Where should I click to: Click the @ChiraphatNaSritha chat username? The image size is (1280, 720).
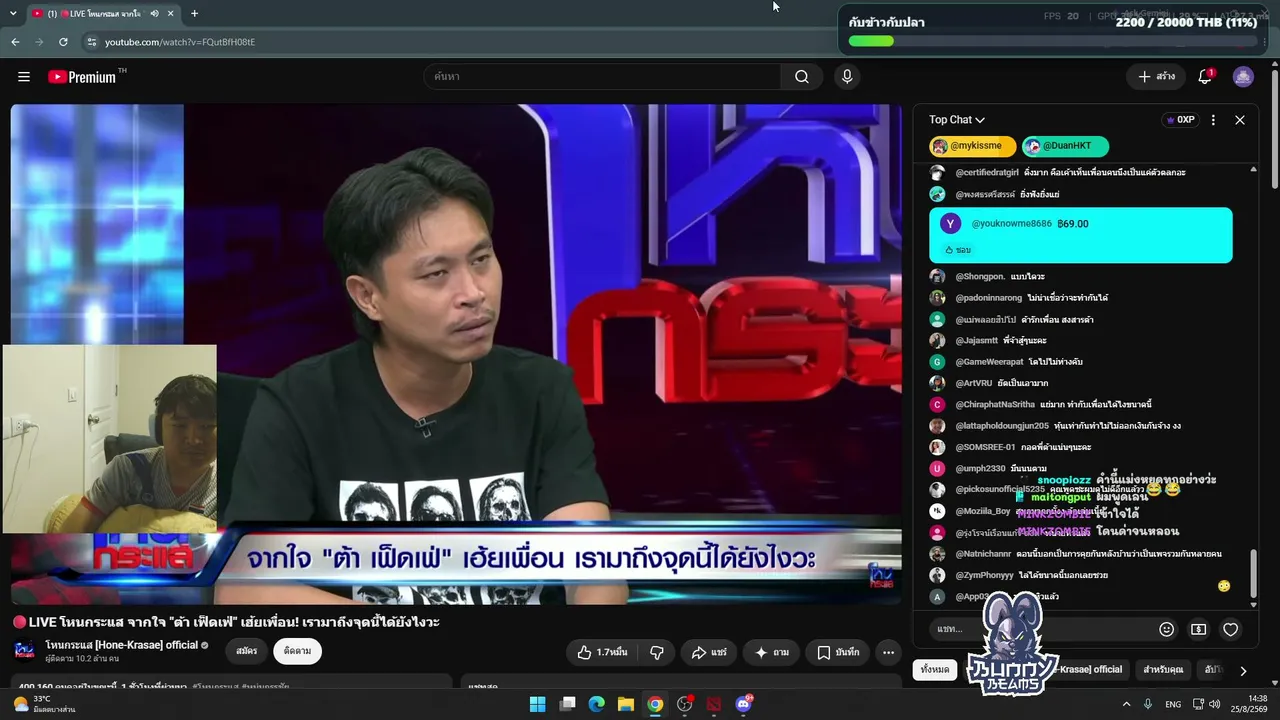click(995, 405)
